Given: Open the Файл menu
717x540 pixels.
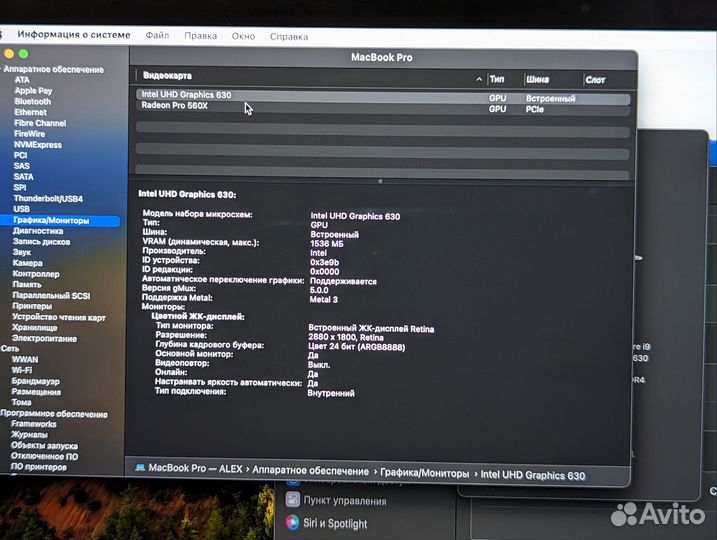Looking at the screenshot, I should point(157,35).
